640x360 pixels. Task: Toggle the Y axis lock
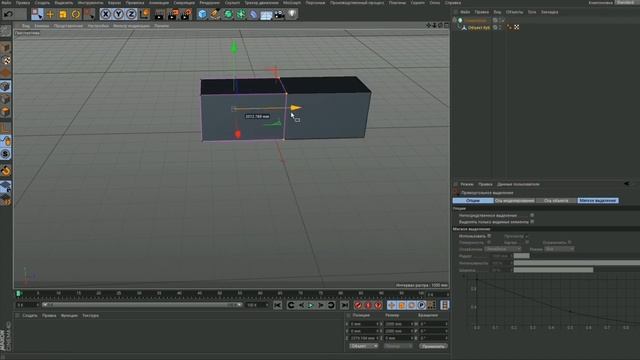pyautogui.click(x=118, y=14)
